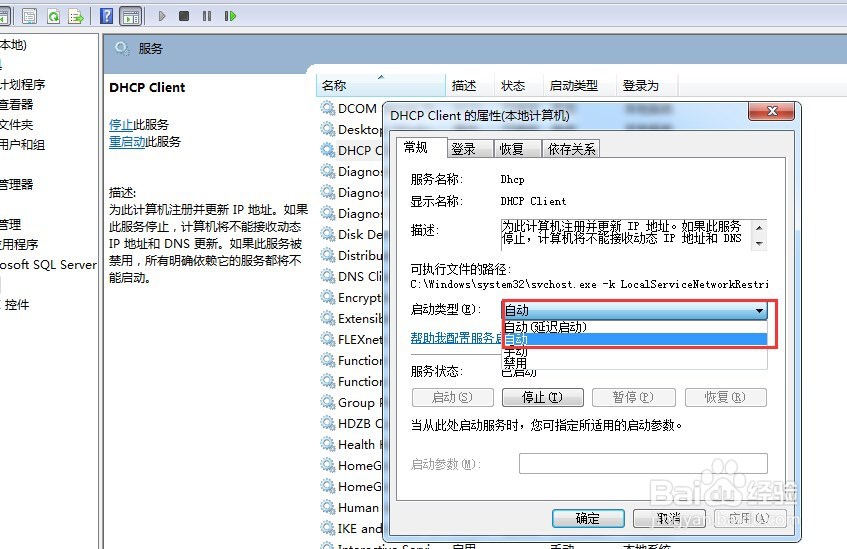Click gear icon of Group service row
The height and width of the screenshot is (549, 847).
[x=327, y=403]
